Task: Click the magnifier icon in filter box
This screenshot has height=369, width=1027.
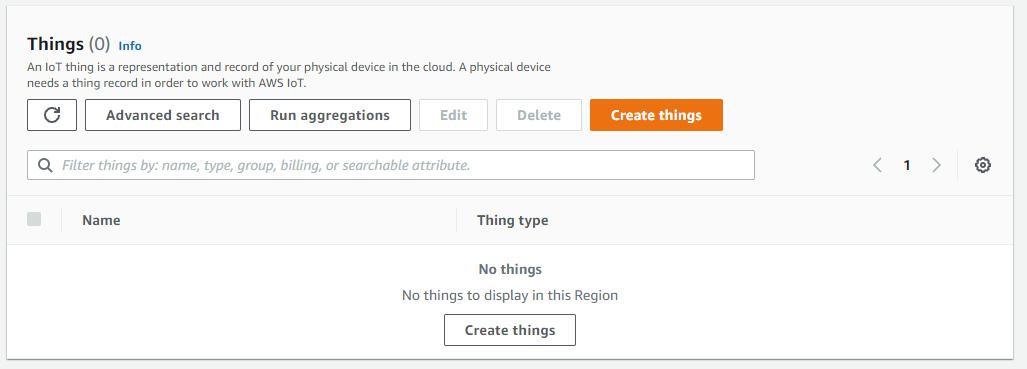Action: click(45, 165)
